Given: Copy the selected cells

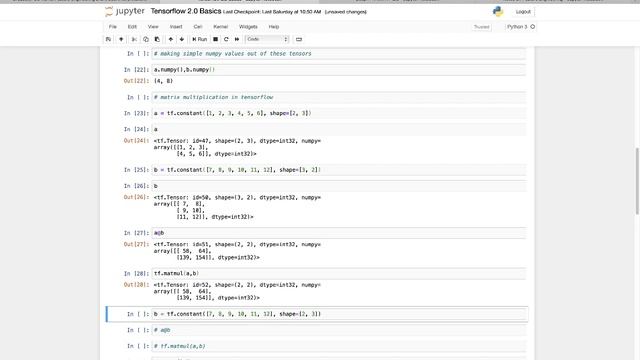Looking at the screenshot, I should [x=146, y=39].
